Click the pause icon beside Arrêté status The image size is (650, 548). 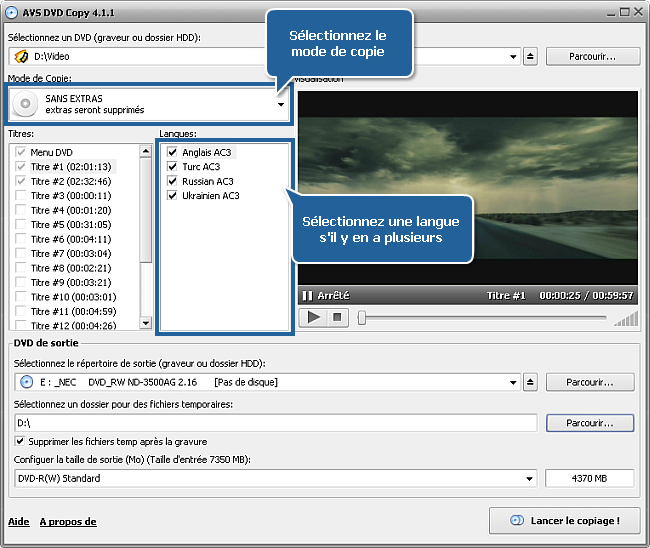click(x=307, y=296)
